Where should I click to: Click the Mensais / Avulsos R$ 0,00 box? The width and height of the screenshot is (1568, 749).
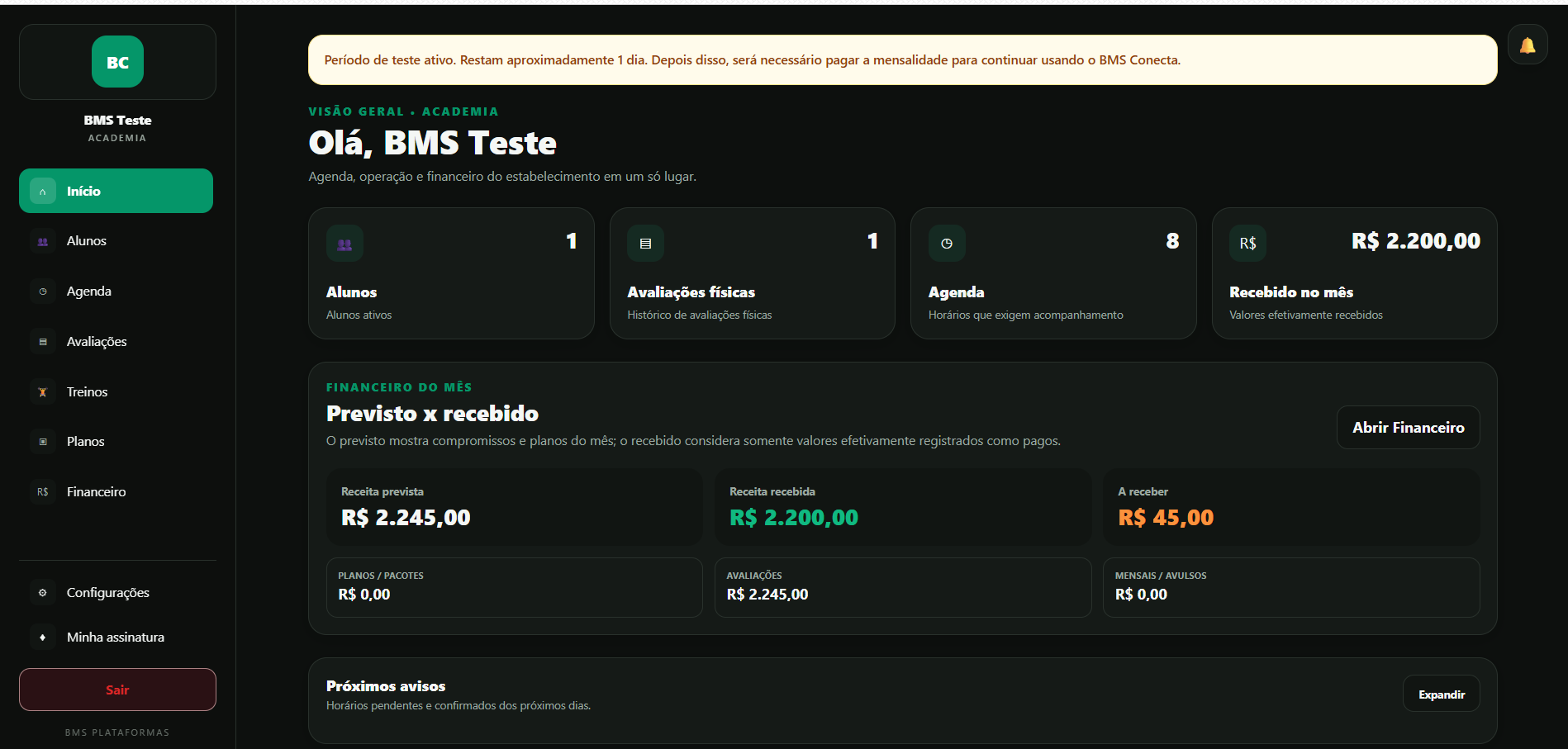(1291, 587)
